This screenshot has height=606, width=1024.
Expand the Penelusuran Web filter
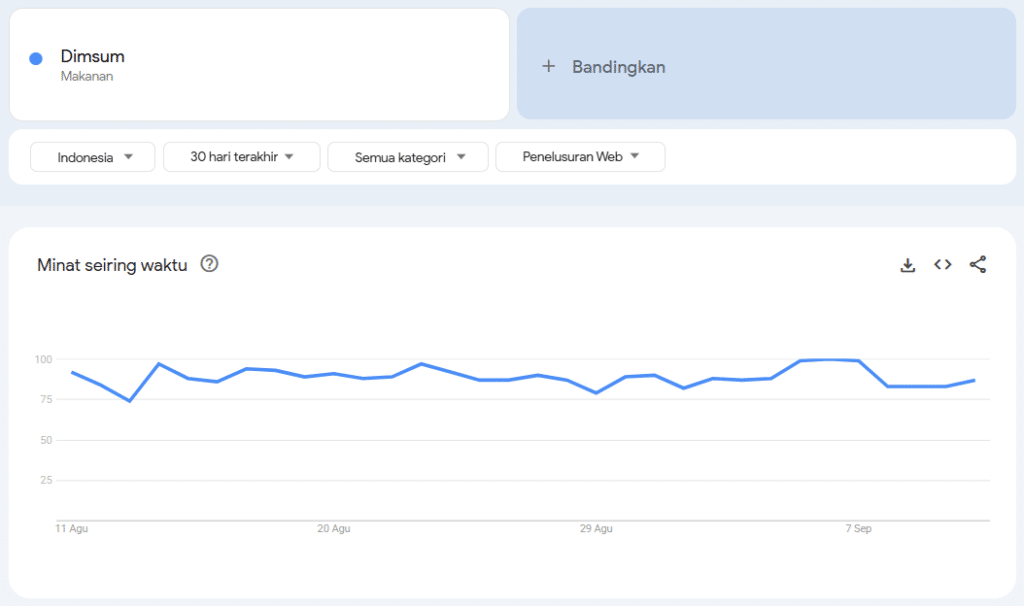580,157
